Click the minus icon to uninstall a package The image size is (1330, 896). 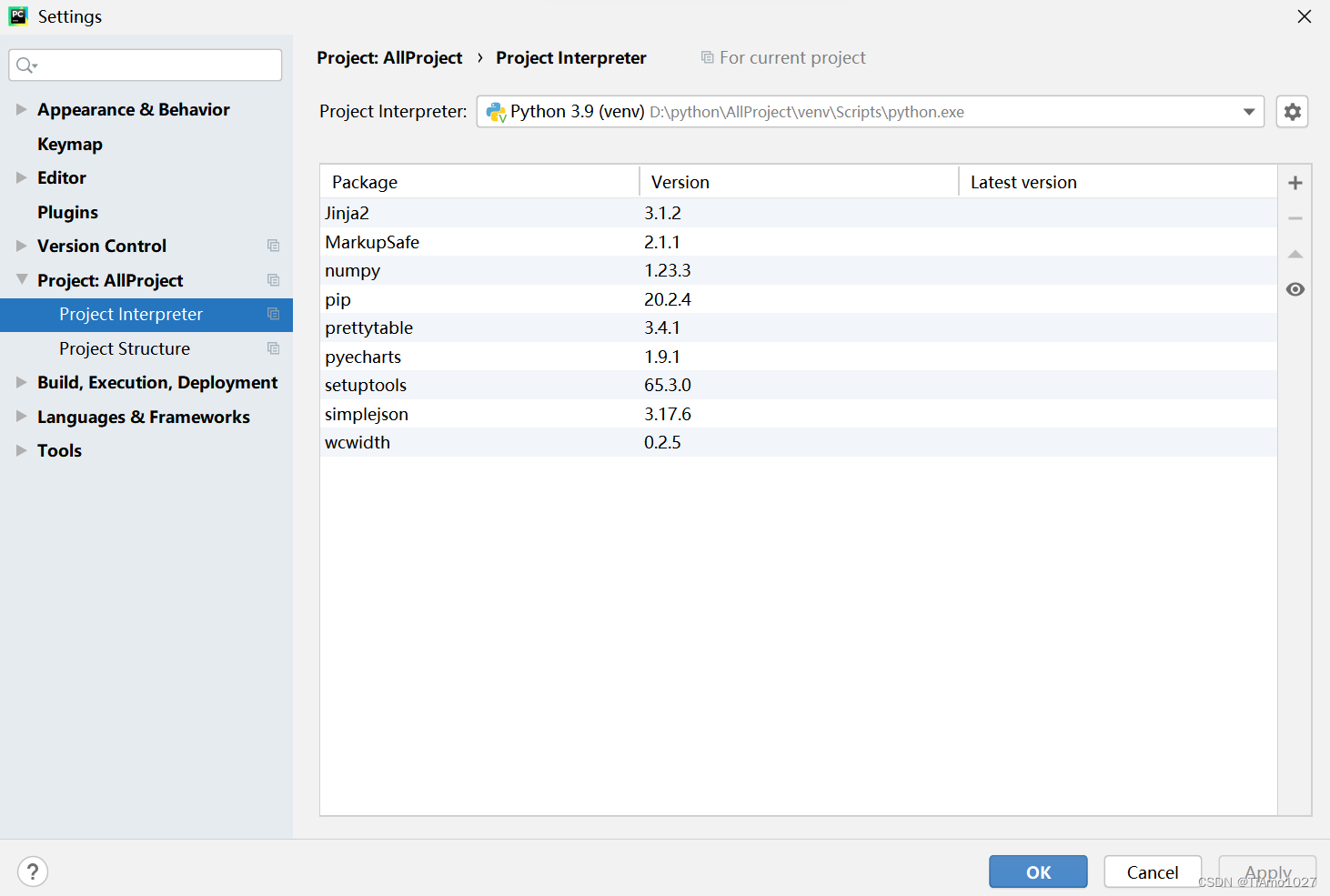(x=1295, y=217)
